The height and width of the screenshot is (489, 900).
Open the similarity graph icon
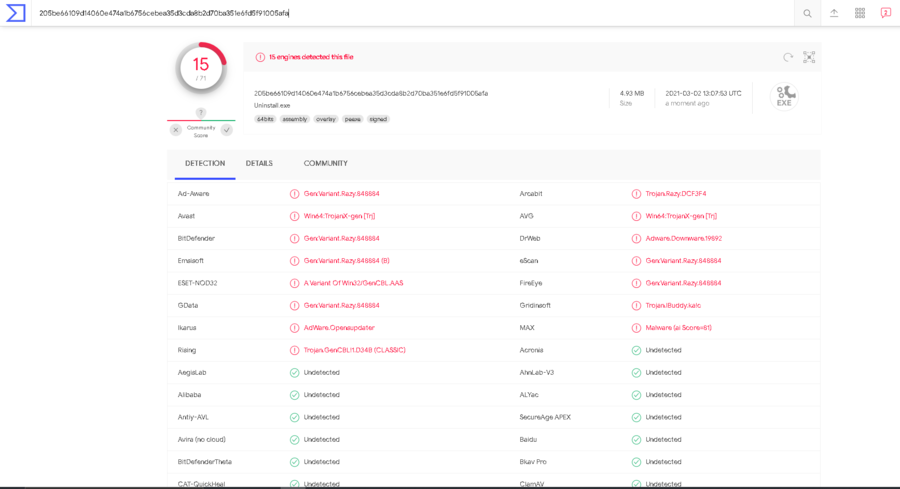coord(809,57)
